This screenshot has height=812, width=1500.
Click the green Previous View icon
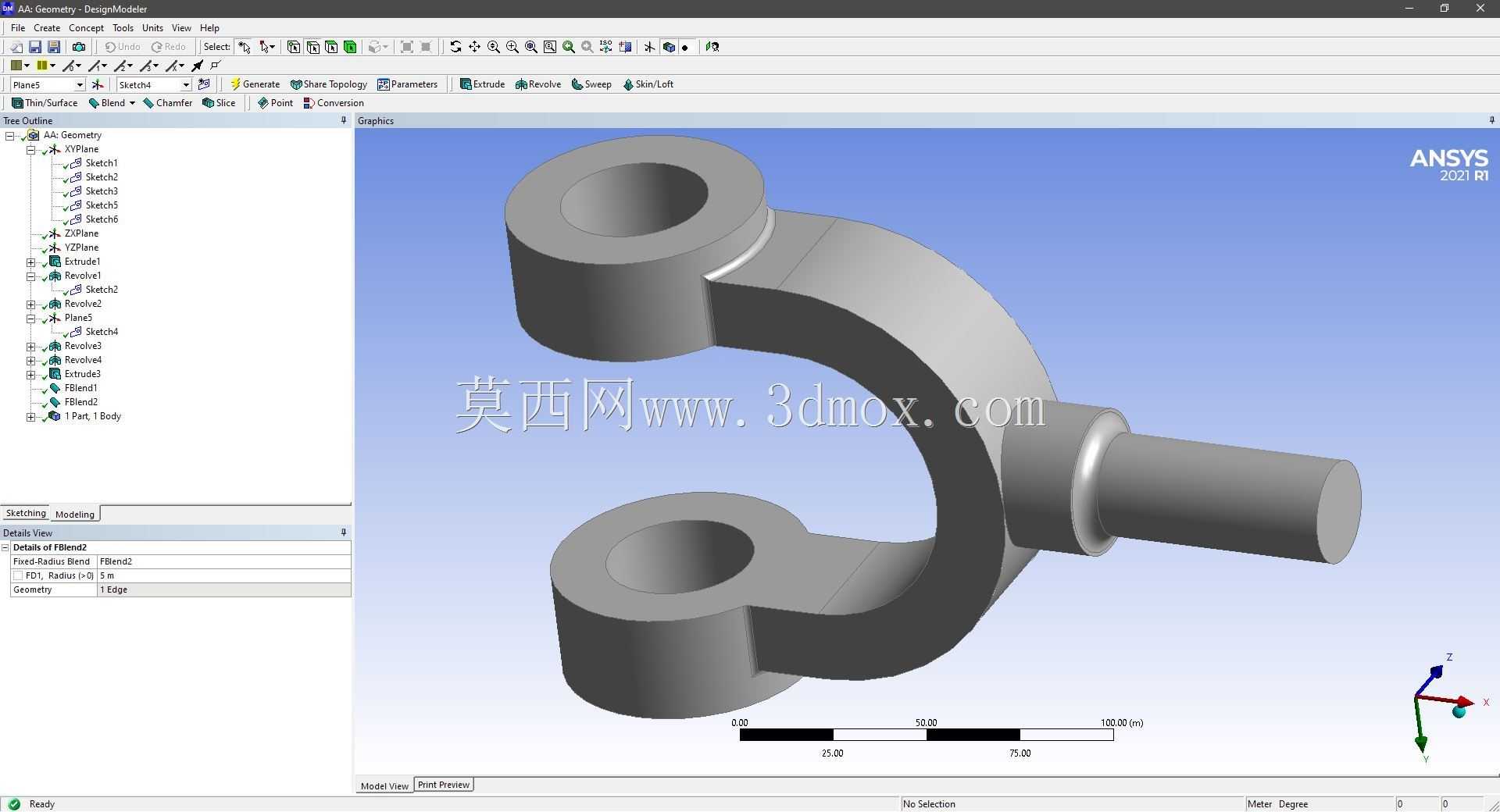click(x=569, y=47)
